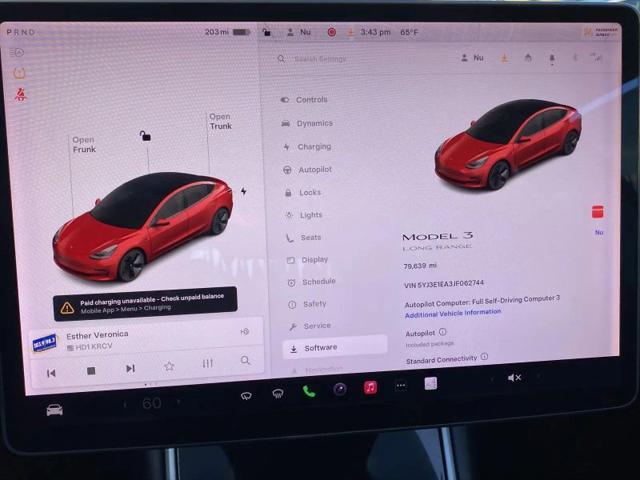The height and width of the screenshot is (480, 640).
Task: Tap the paid charging unavailable alert
Action: click(x=145, y=304)
